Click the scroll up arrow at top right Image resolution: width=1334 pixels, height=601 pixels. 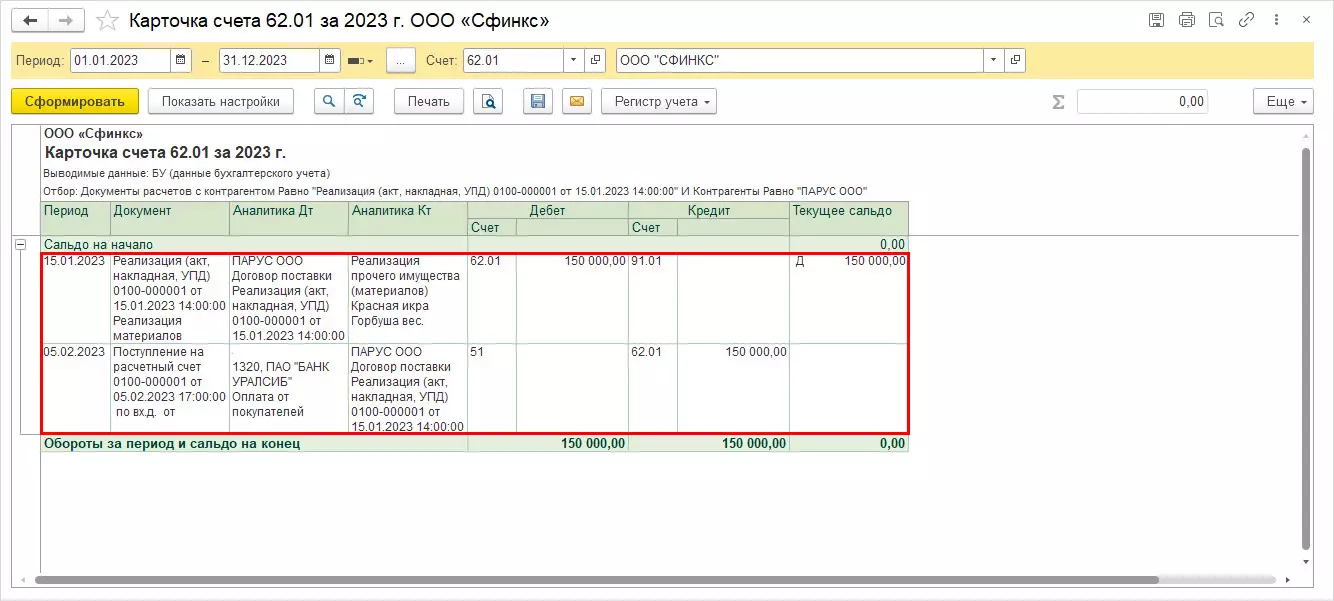click(x=1306, y=134)
